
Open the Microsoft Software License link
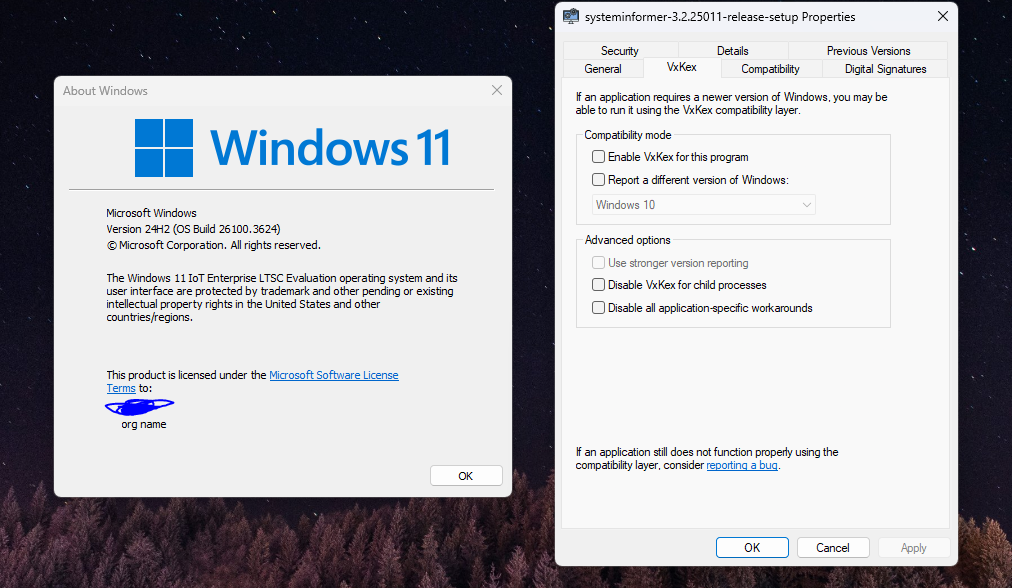pyautogui.click(x=334, y=375)
